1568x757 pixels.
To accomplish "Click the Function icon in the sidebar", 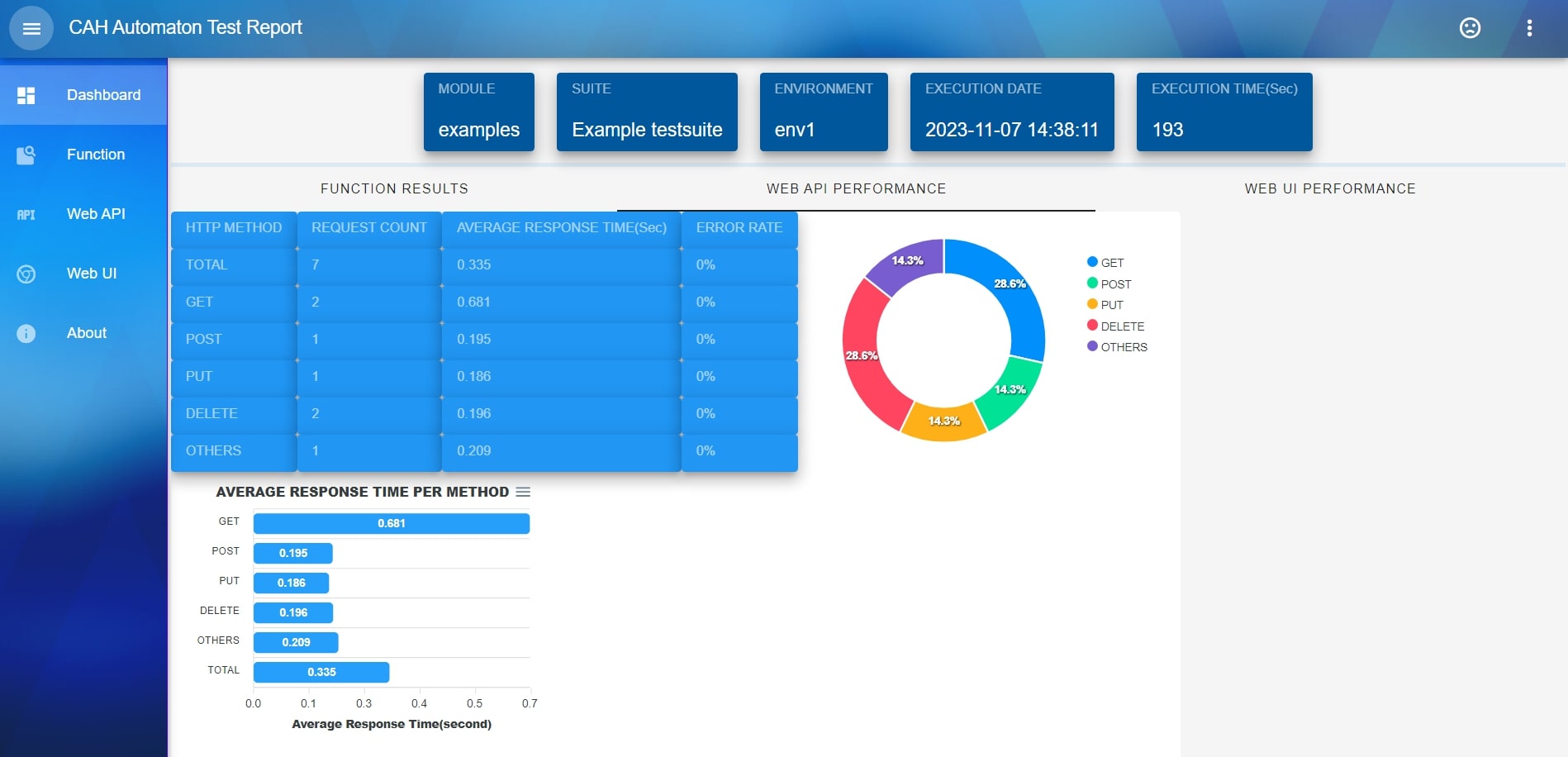I will 26,155.
